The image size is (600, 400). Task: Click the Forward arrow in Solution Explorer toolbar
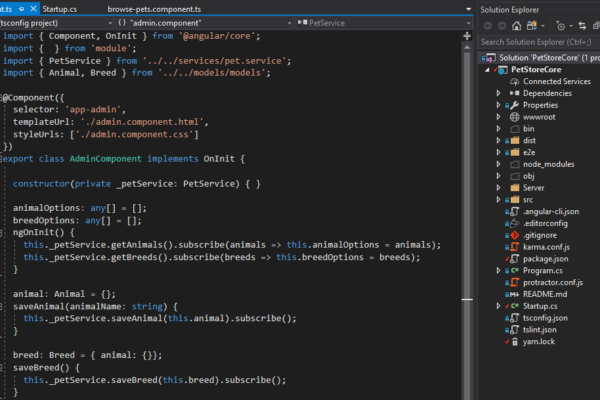[x=502, y=26]
